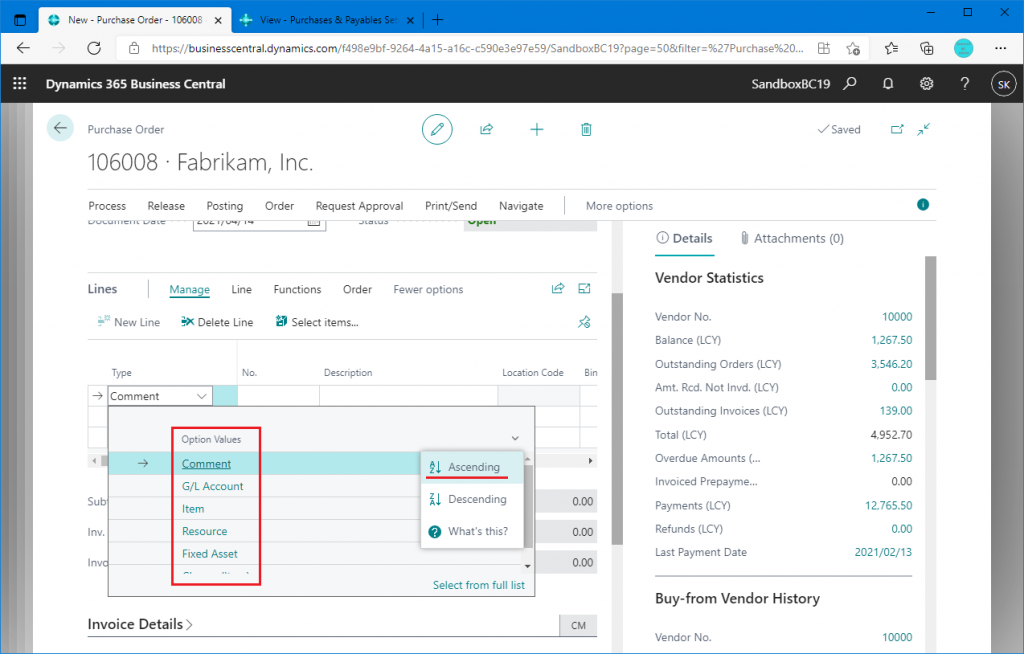
Task: Add this page to browser favorites
Action: [x=853, y=48]
